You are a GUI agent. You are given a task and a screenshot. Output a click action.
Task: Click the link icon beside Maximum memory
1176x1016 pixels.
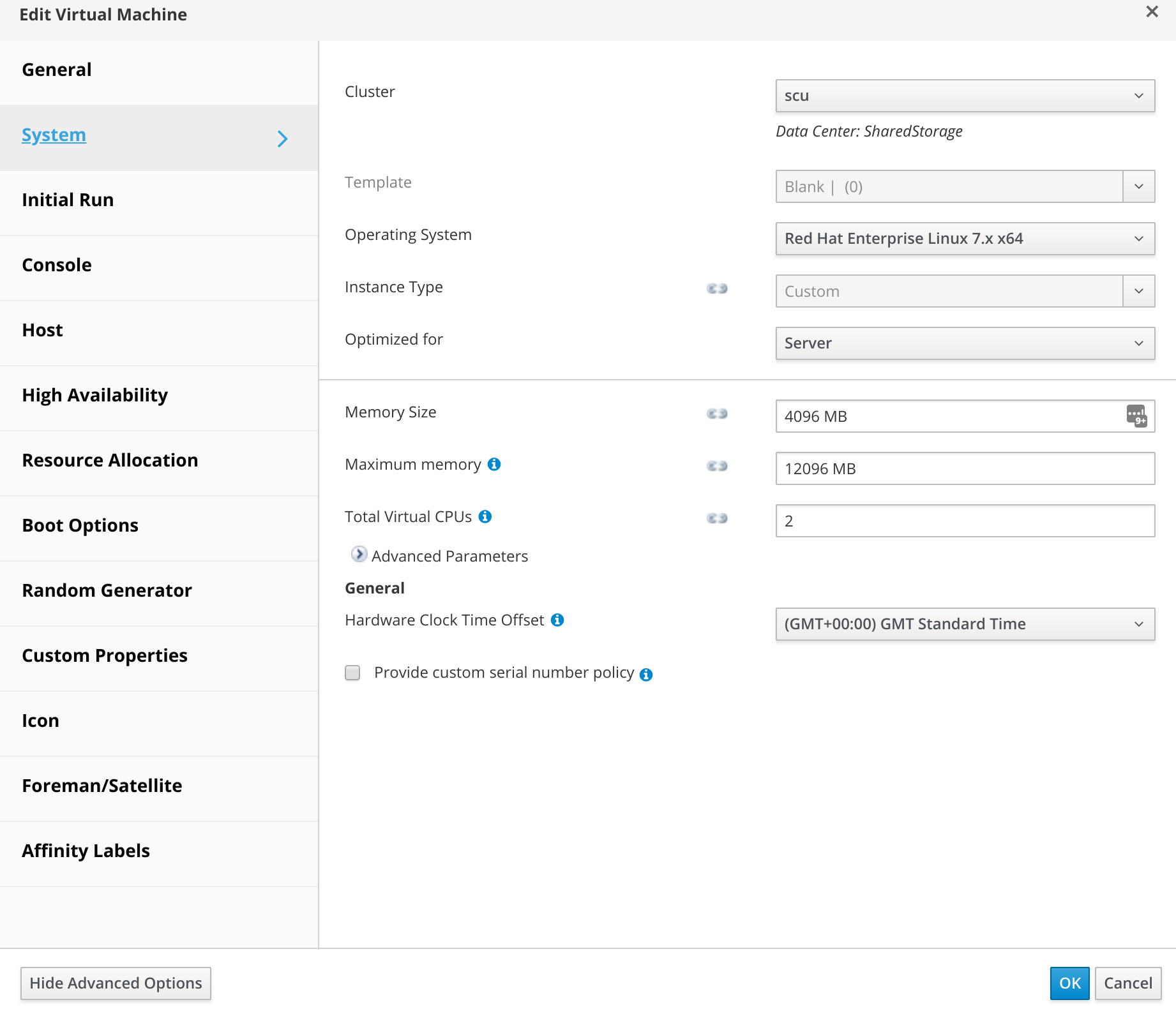click(x=717, y=466)
